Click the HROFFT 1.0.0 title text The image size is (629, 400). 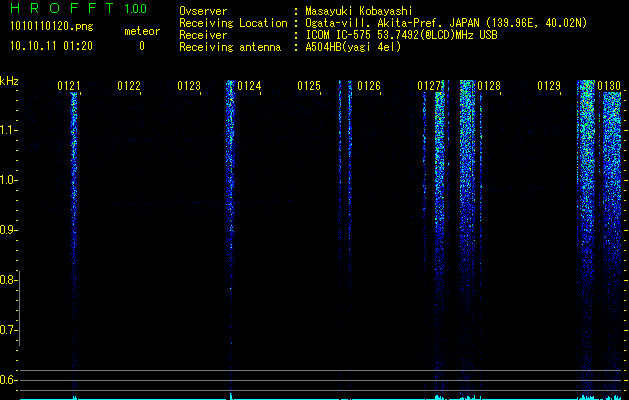pyautogui.click(x=78, y=8)
